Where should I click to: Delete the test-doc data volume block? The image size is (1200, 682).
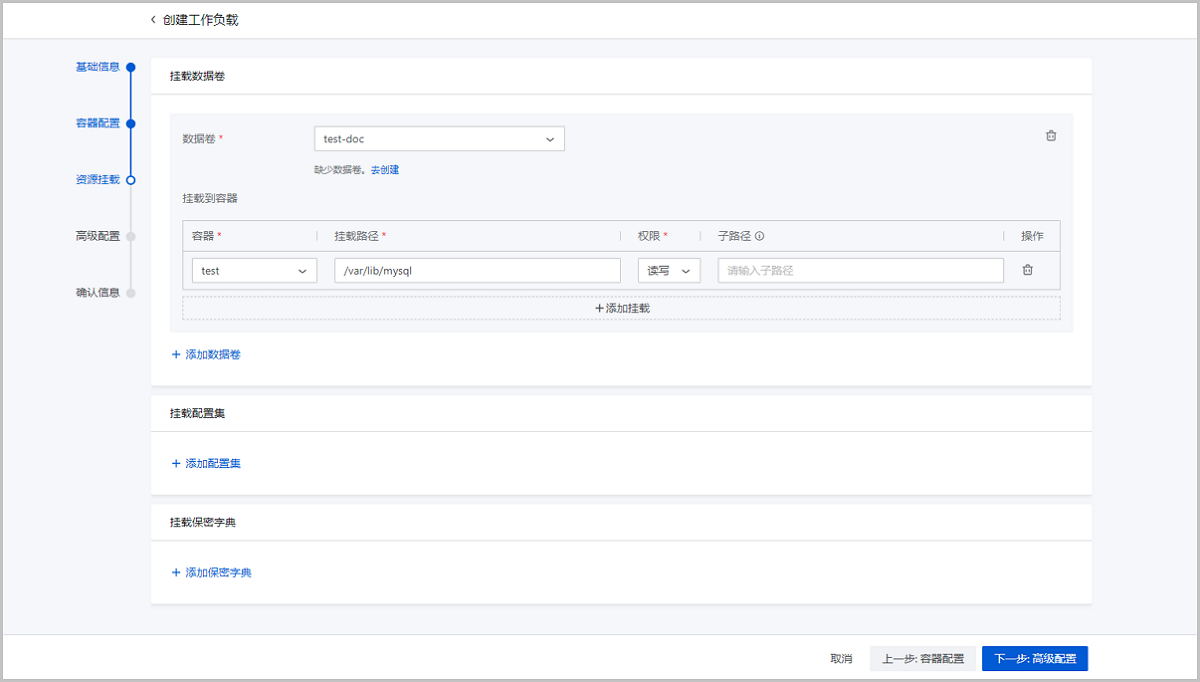[1051, 136]
